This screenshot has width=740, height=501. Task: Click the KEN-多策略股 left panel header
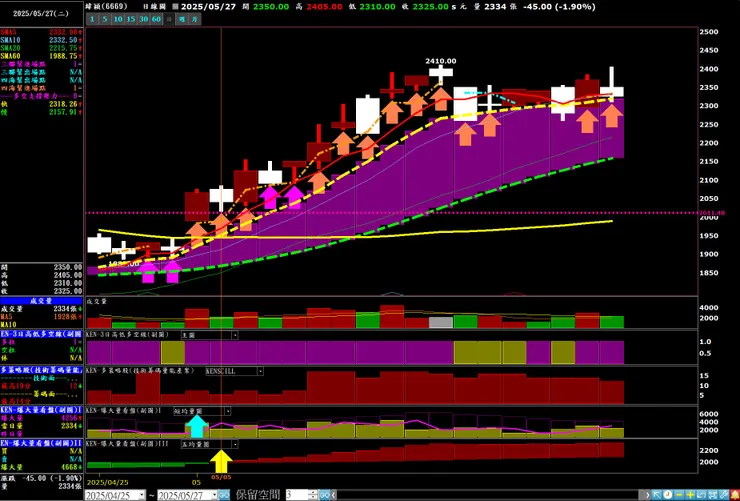pyautogui.click(x=42, y=370)
